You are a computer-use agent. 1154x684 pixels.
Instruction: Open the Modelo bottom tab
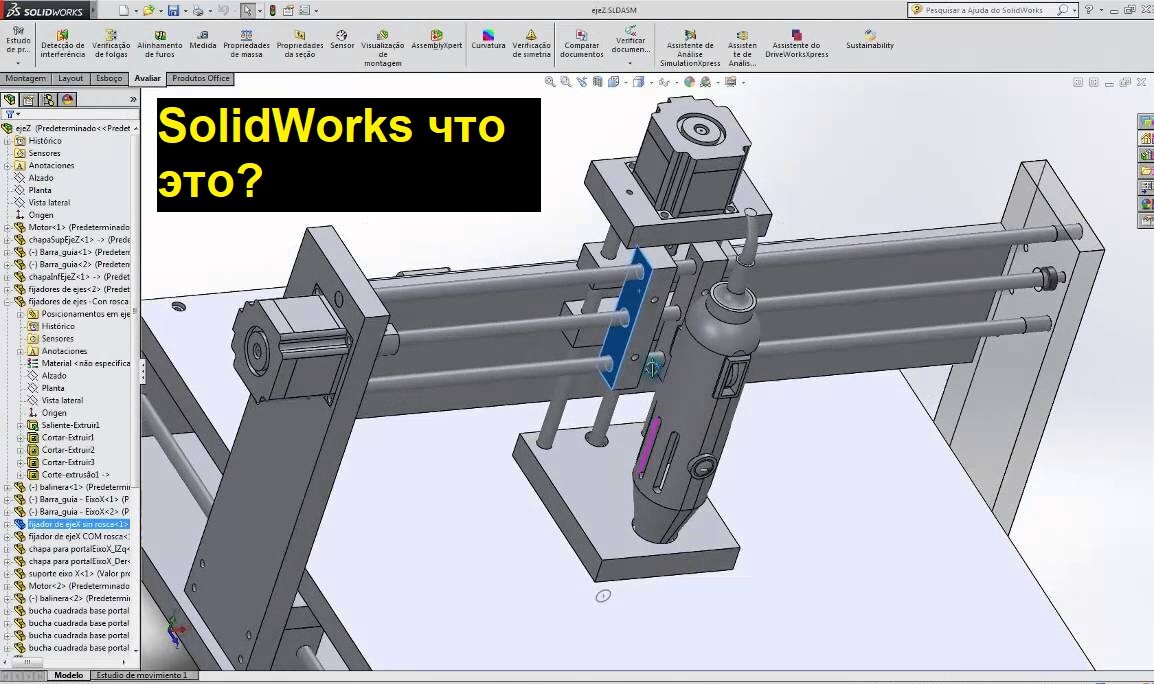point(69,675)
